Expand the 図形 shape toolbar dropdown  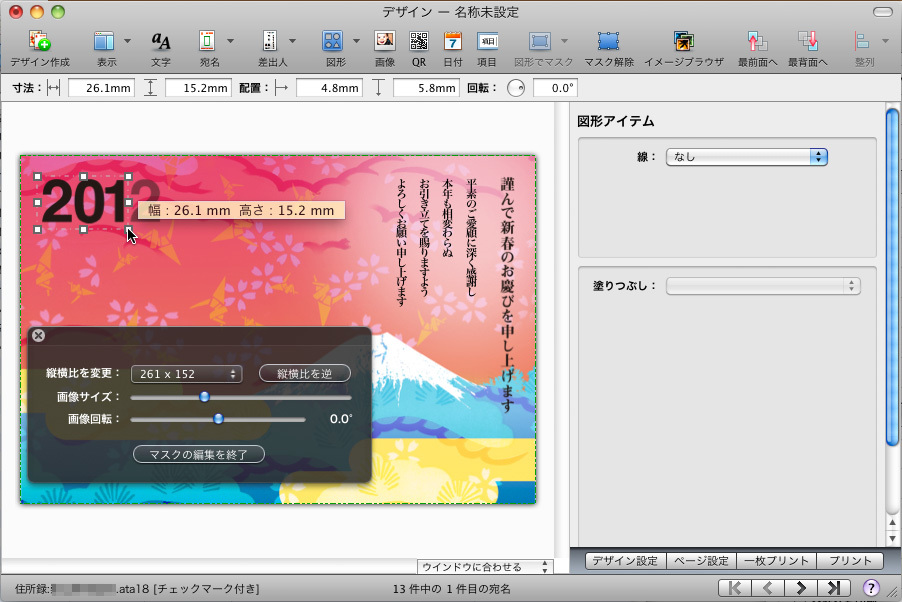355,42
